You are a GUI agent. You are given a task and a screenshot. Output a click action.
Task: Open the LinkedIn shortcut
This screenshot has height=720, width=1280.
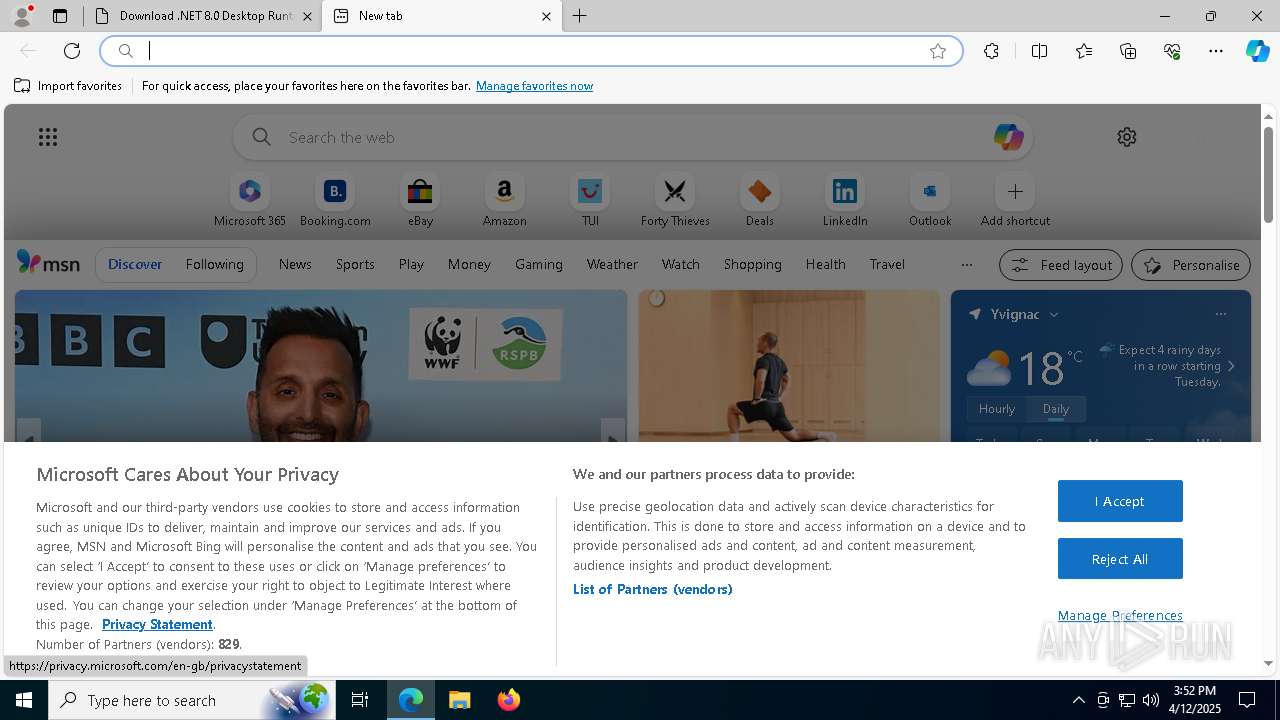coord(845,201)
